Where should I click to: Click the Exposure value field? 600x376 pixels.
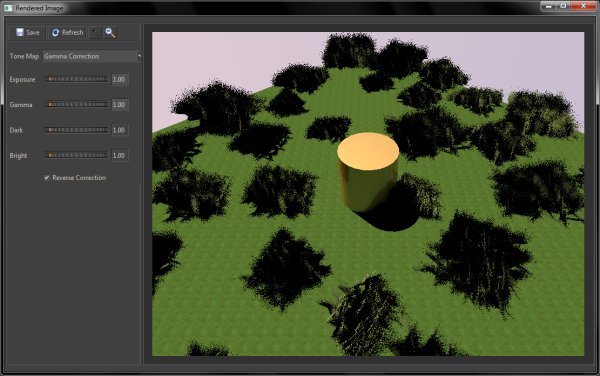119,80
